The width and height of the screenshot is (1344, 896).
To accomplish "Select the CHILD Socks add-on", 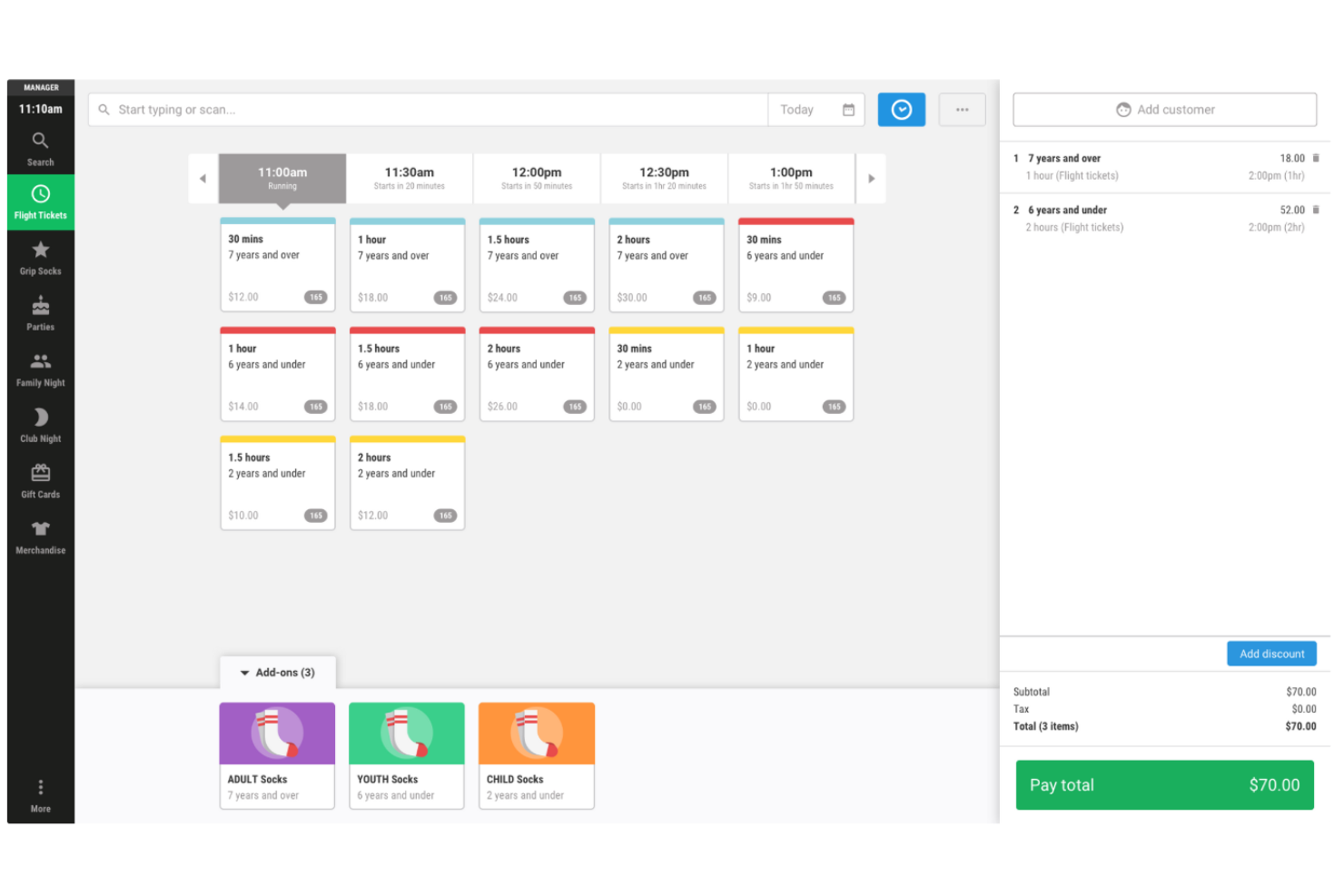I will coord(536,755).
